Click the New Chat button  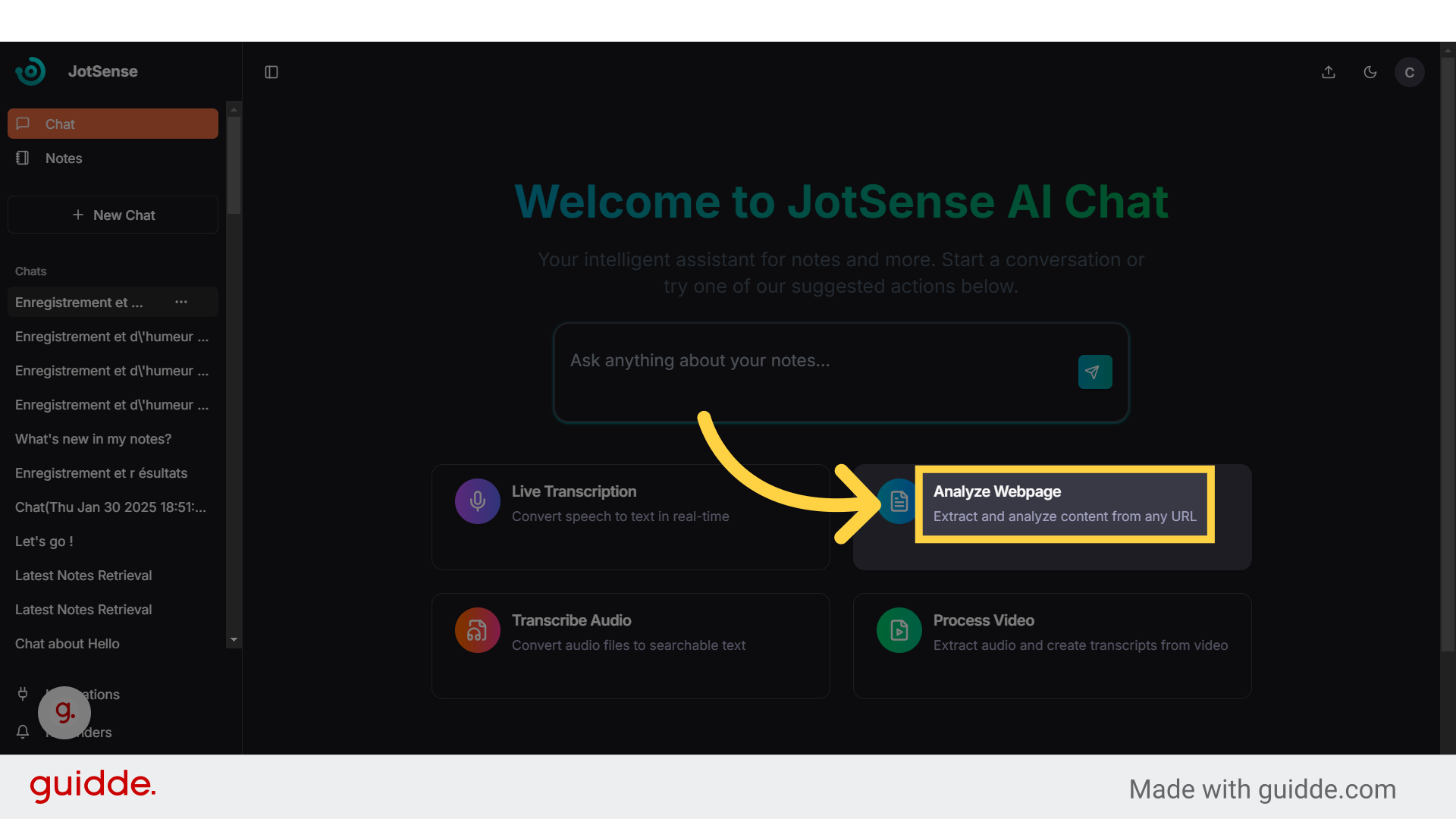pyautogui.click(x=113, y=214)
